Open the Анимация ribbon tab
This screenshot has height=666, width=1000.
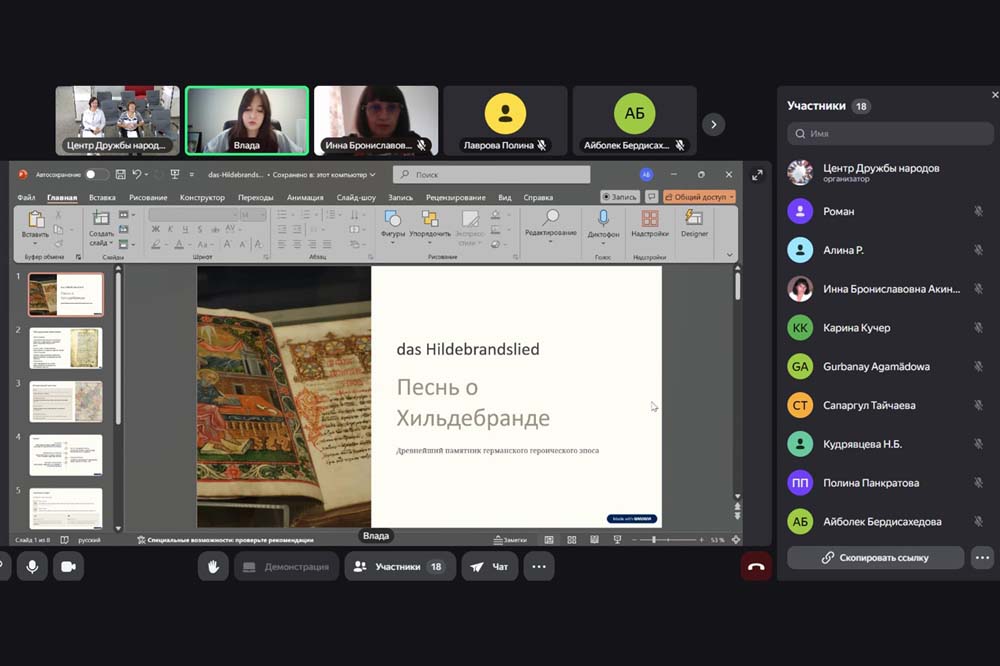pos(305,197)
